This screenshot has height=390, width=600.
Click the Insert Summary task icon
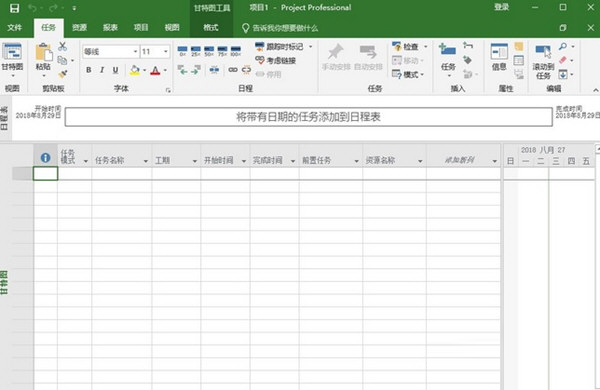(x=468, y=46)
